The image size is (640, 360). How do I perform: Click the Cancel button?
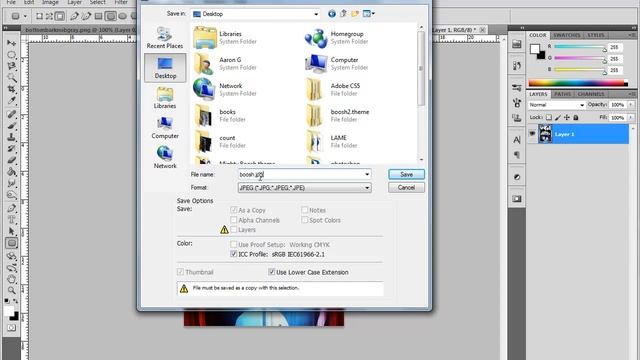tap(406, 188)
